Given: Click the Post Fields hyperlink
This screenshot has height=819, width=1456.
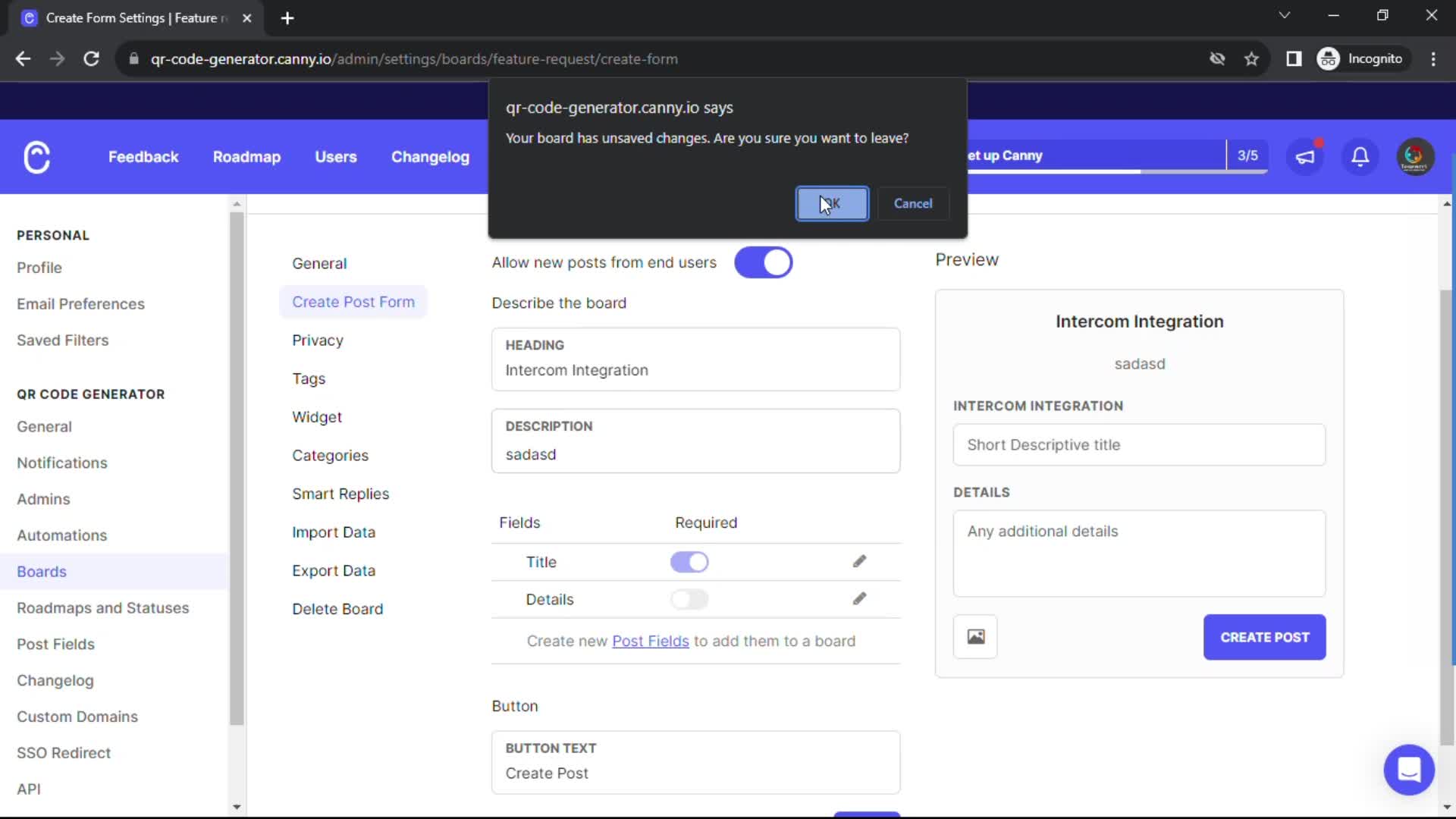Looking at the screenshot, I should coord(650,640).
